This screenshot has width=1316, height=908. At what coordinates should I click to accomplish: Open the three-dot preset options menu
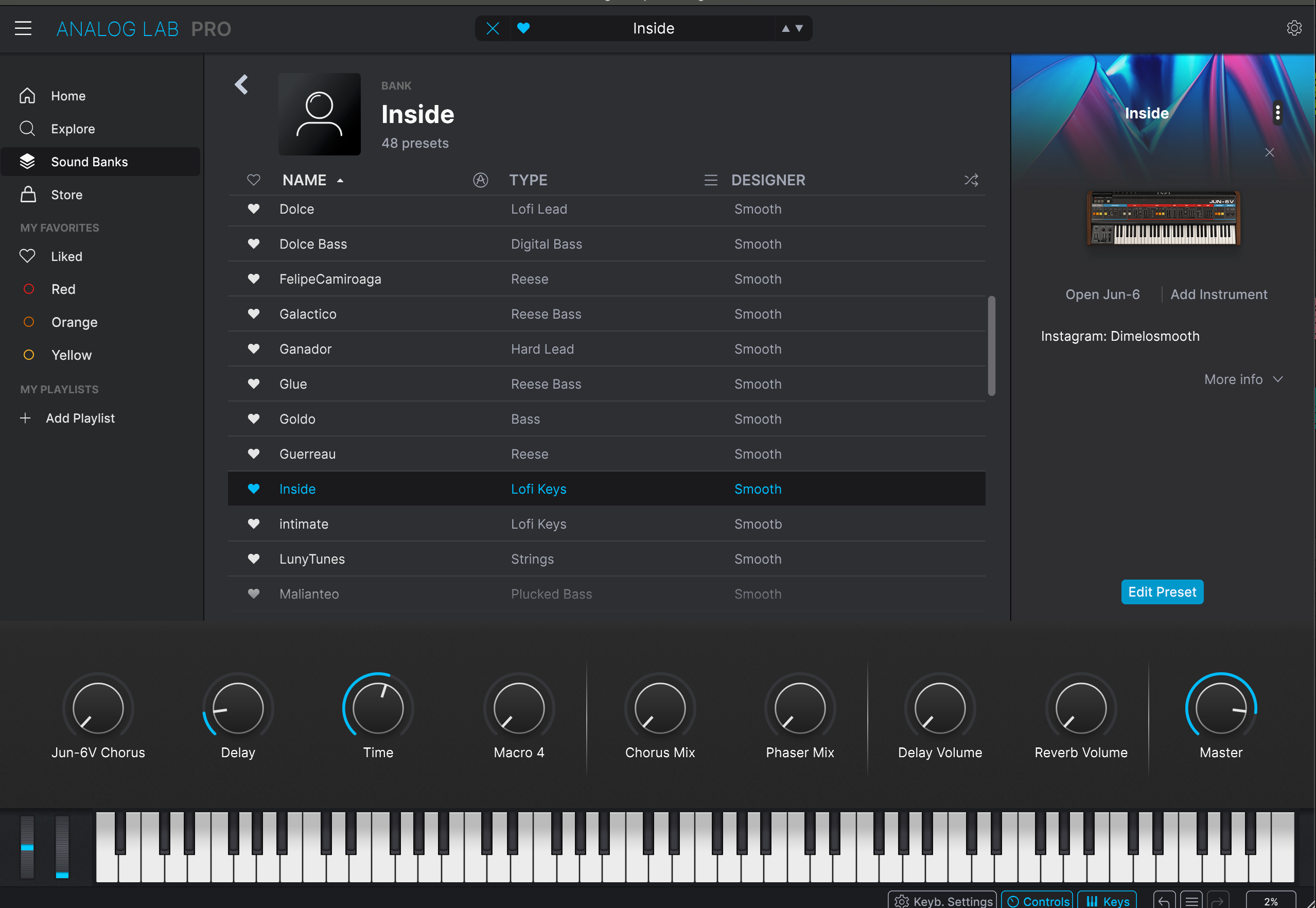pyautogui.click(x=1277, y=113)
